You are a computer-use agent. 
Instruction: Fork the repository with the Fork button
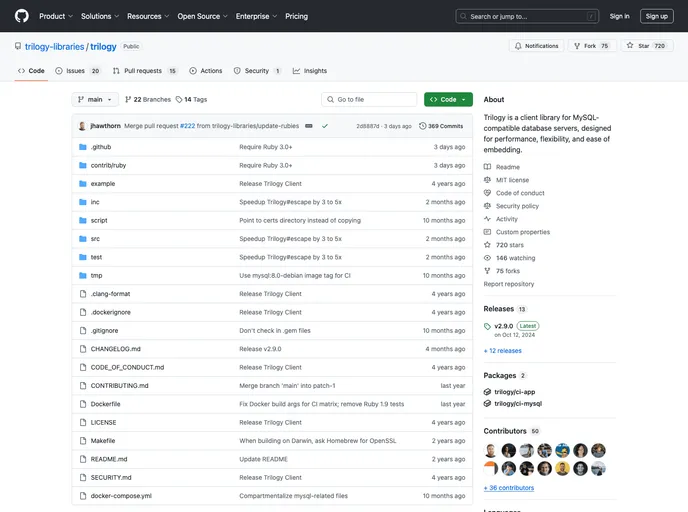(592, 46)
